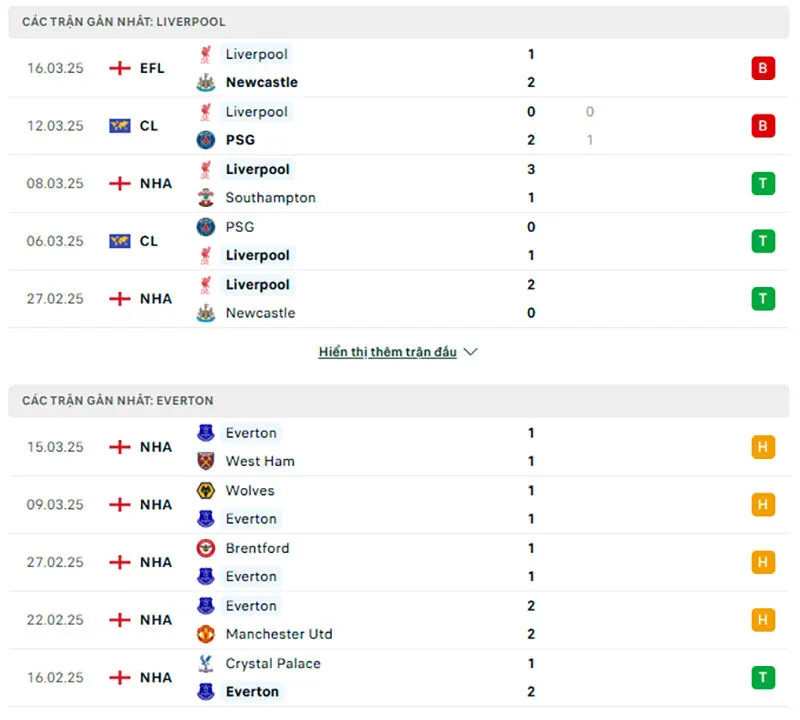Select the Everton vs Manchester Utd match row
The width and height of the screenshot is (800, 720).
400,620
